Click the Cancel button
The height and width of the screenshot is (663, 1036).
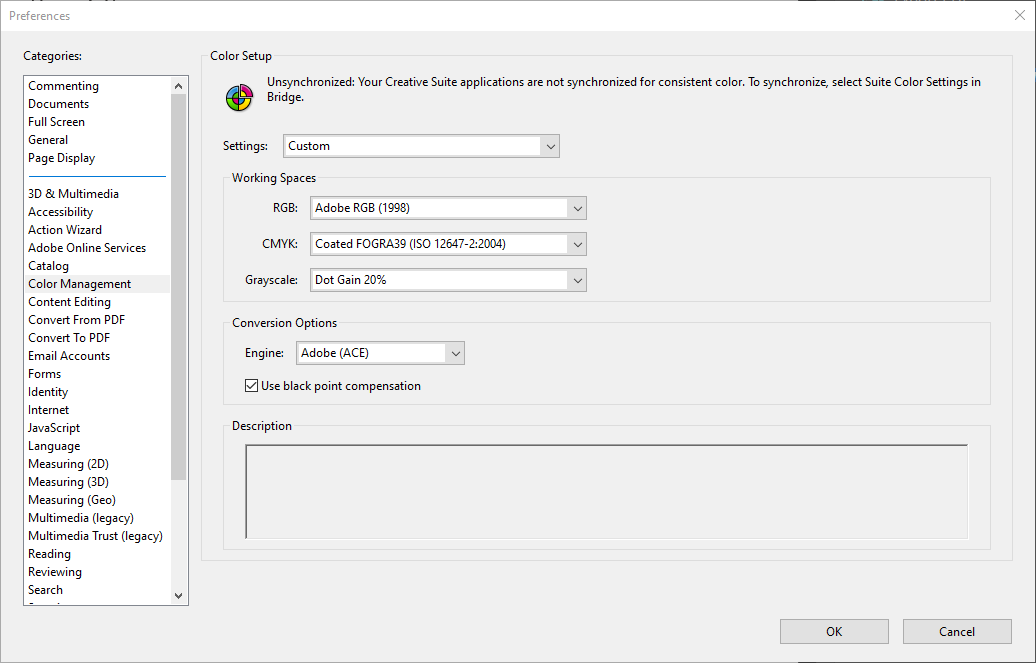pyautogui.click(x=957, y=631)
